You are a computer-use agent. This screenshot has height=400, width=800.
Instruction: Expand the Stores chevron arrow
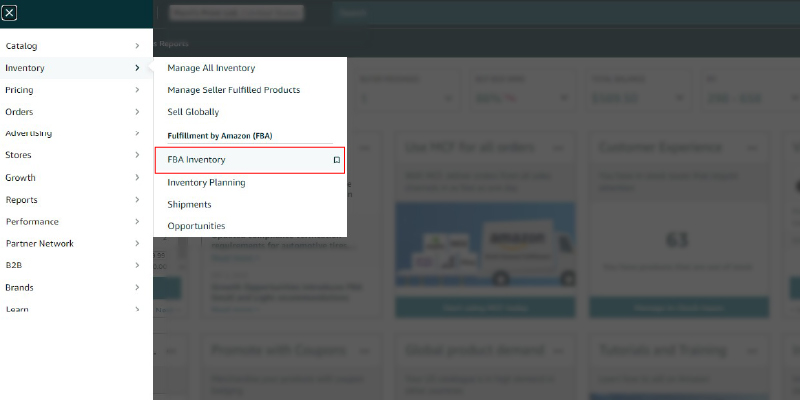[x=137, y=155]
